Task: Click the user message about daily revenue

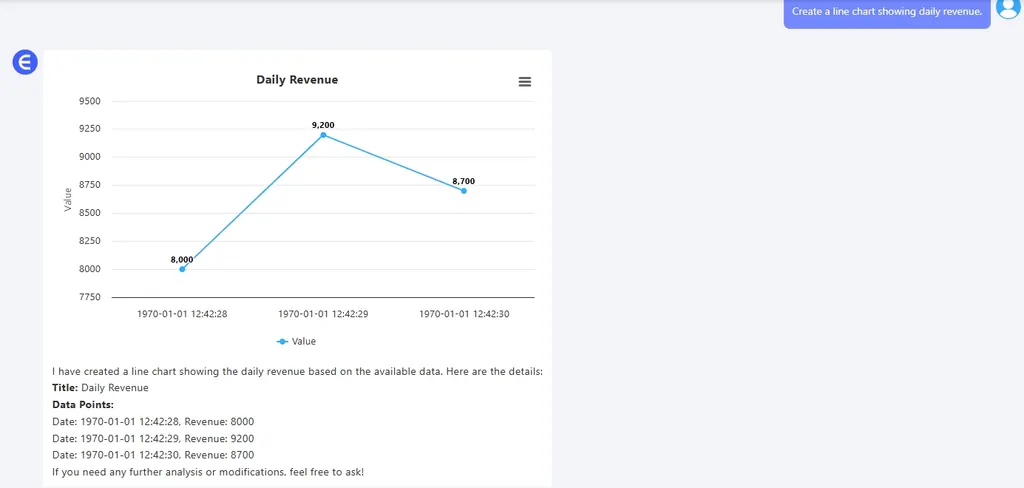Action: coord(886,12)
